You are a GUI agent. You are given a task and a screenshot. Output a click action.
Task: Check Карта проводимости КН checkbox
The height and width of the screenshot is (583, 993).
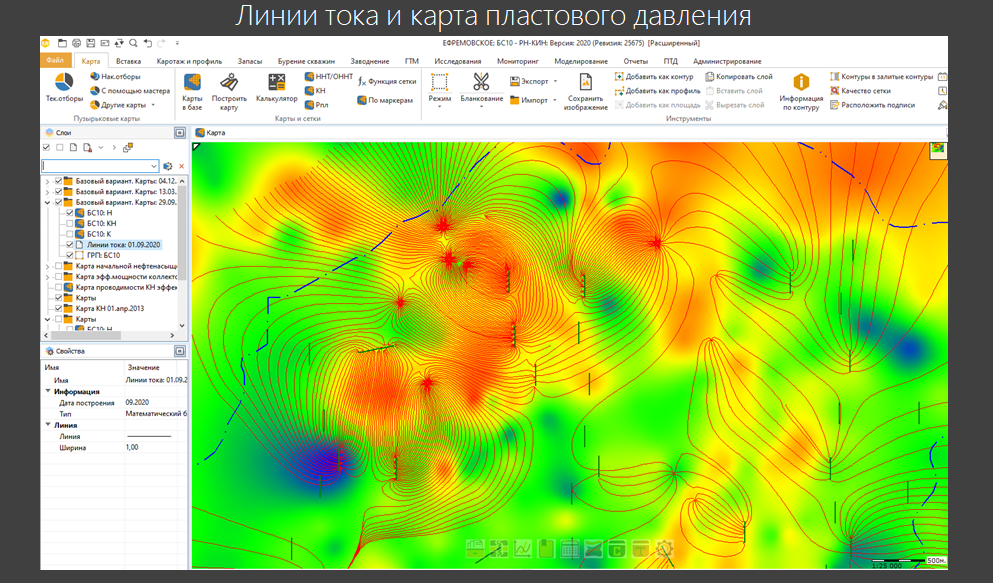(x=58, y=287)
